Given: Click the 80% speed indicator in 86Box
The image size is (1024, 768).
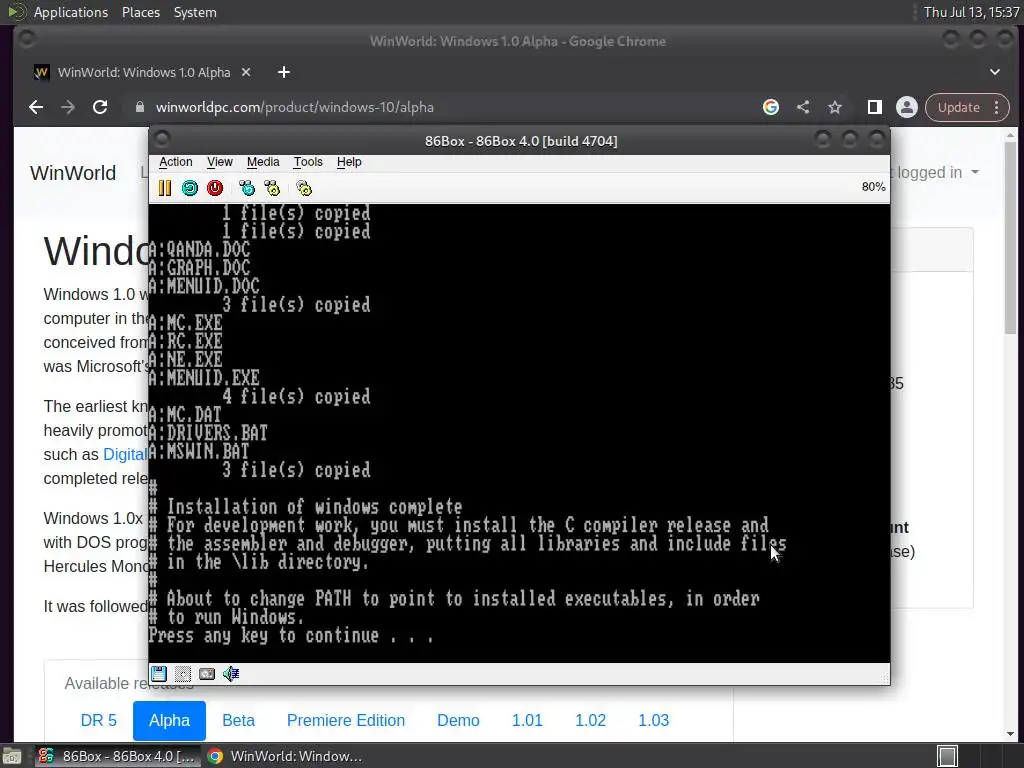Looking at the screenshot, I should coord(873,187).
